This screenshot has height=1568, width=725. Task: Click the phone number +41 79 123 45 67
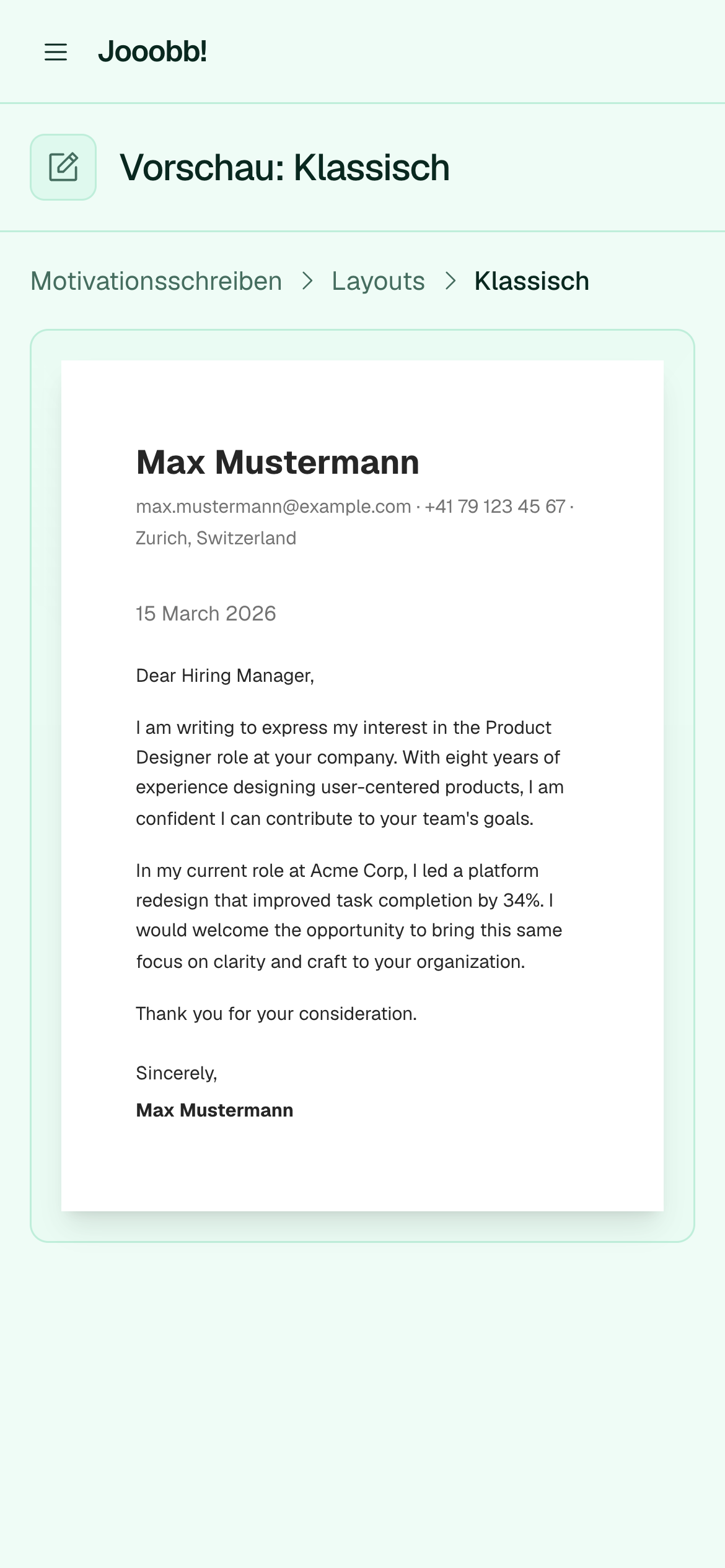pos(495,507)
